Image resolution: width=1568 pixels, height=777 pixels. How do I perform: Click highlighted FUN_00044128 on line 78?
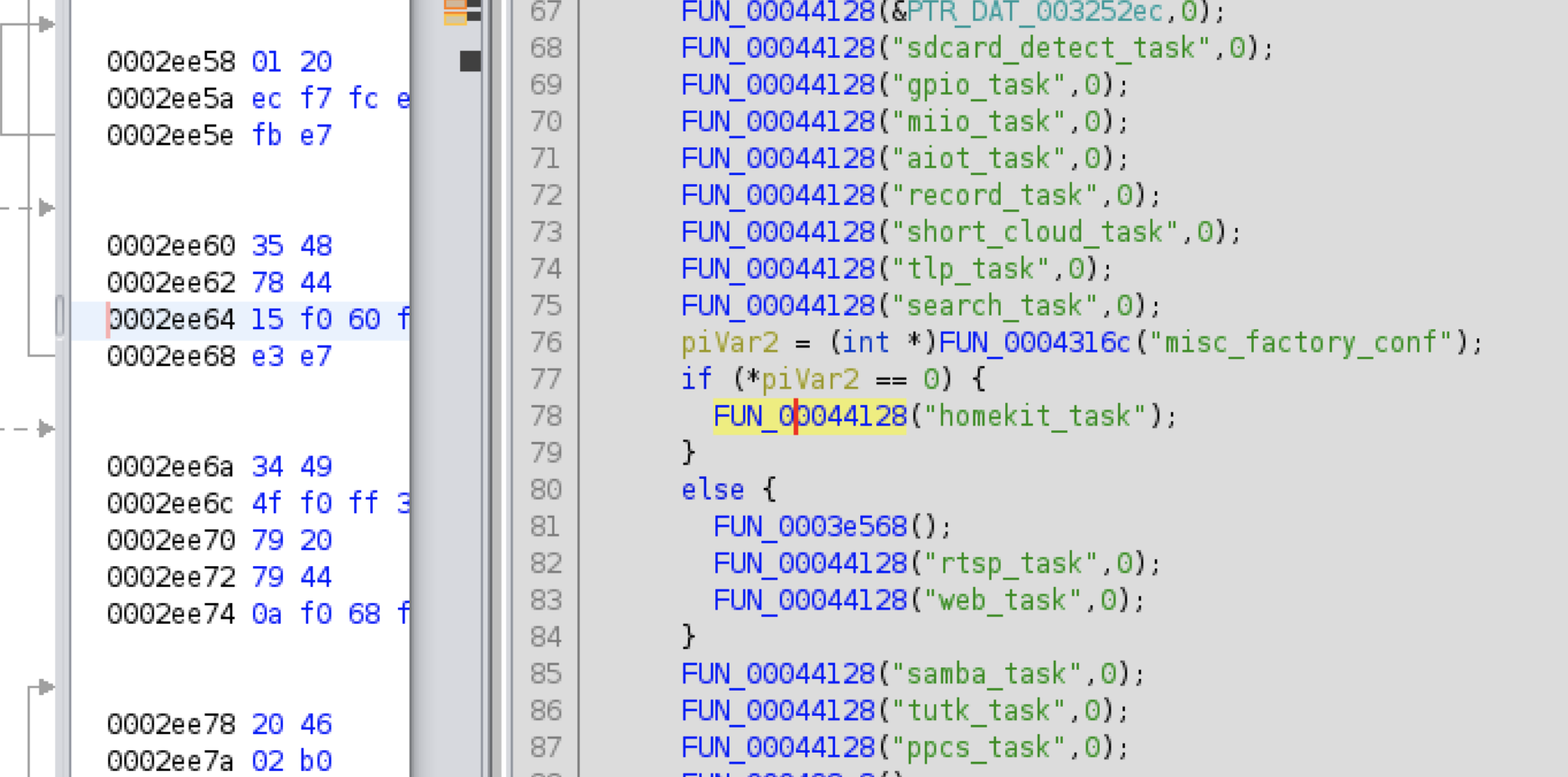coord(810,416)
